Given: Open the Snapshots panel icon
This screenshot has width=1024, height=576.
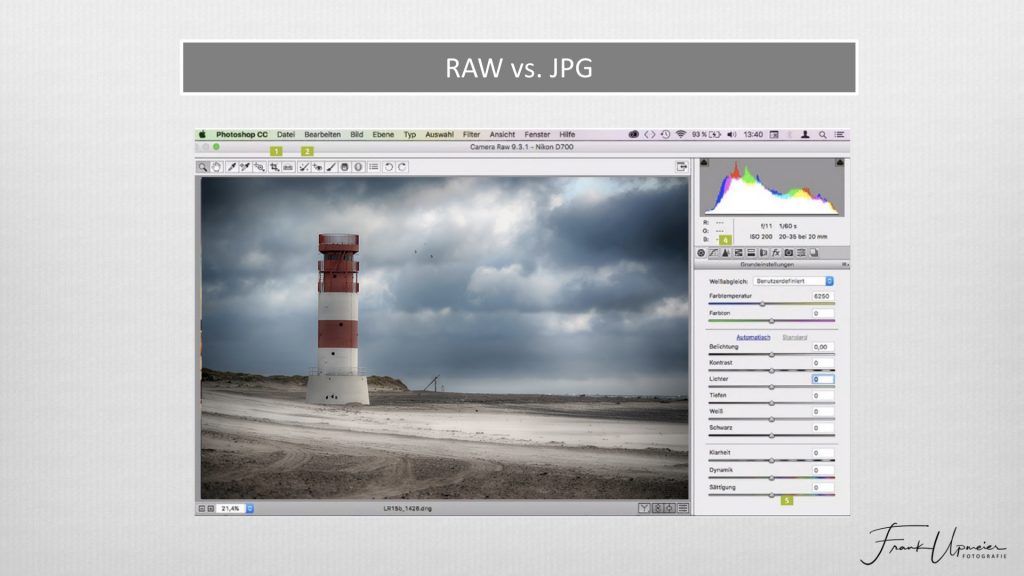Looking at the screenshot, I should pos(814,253).
